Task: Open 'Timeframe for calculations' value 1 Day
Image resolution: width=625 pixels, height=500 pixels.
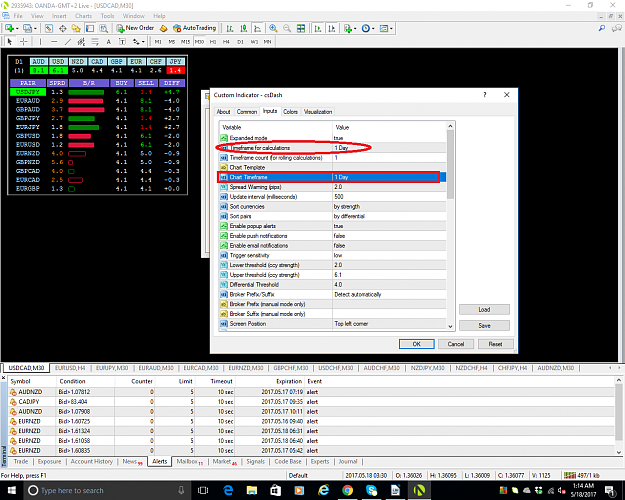Action: pos(389,148)
